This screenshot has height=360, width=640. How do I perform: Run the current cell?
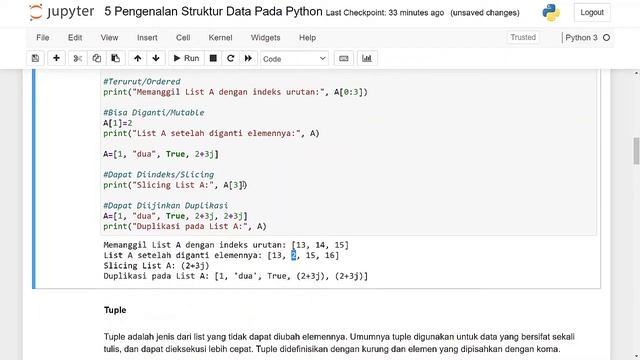[x=186, y=58]
